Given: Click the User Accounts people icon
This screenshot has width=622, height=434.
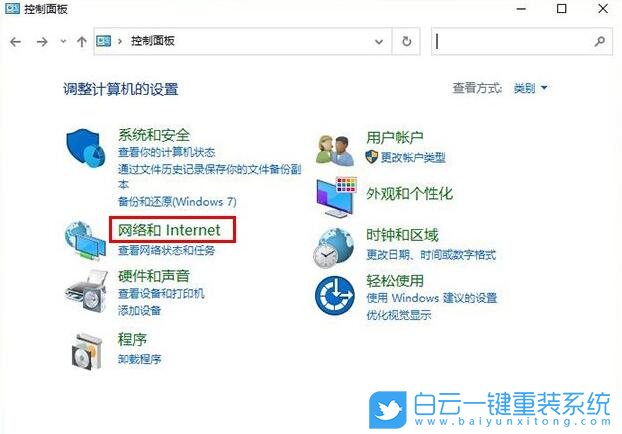Looking at the screenshot, I should coord(336,148).
